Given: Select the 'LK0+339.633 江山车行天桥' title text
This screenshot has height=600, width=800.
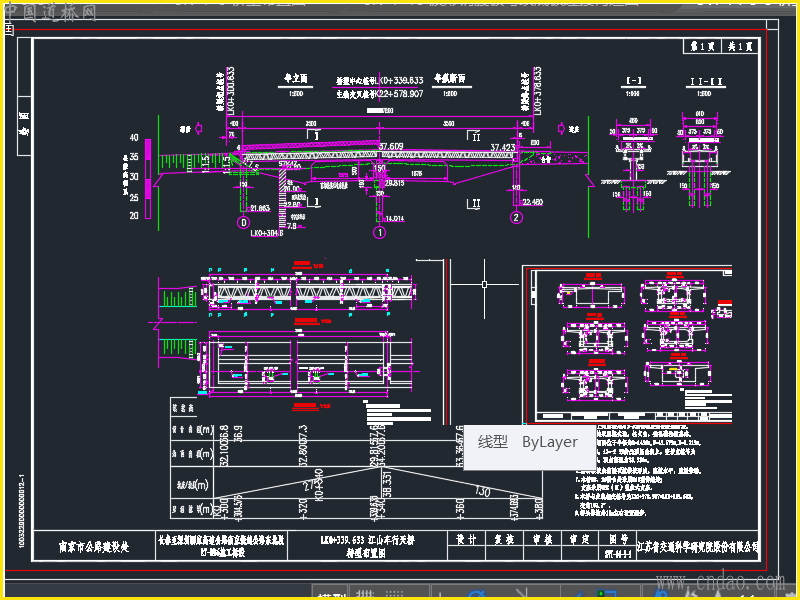Looking at the screenshot, I should [367, 540].
